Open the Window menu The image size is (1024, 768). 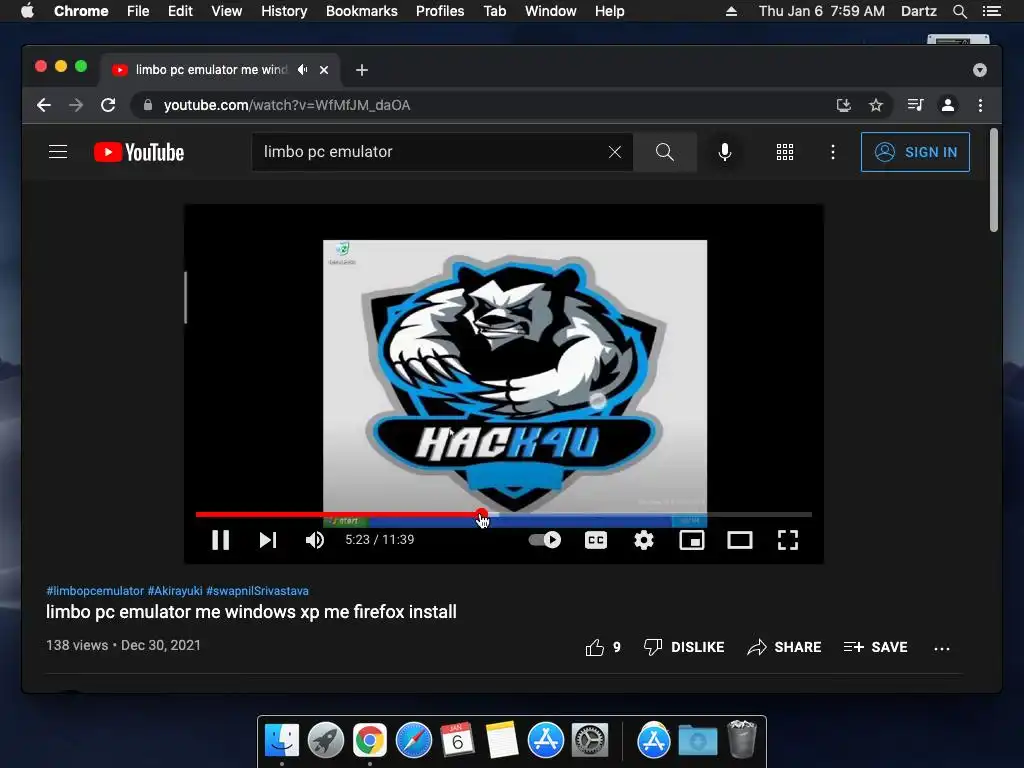[551, 11]
